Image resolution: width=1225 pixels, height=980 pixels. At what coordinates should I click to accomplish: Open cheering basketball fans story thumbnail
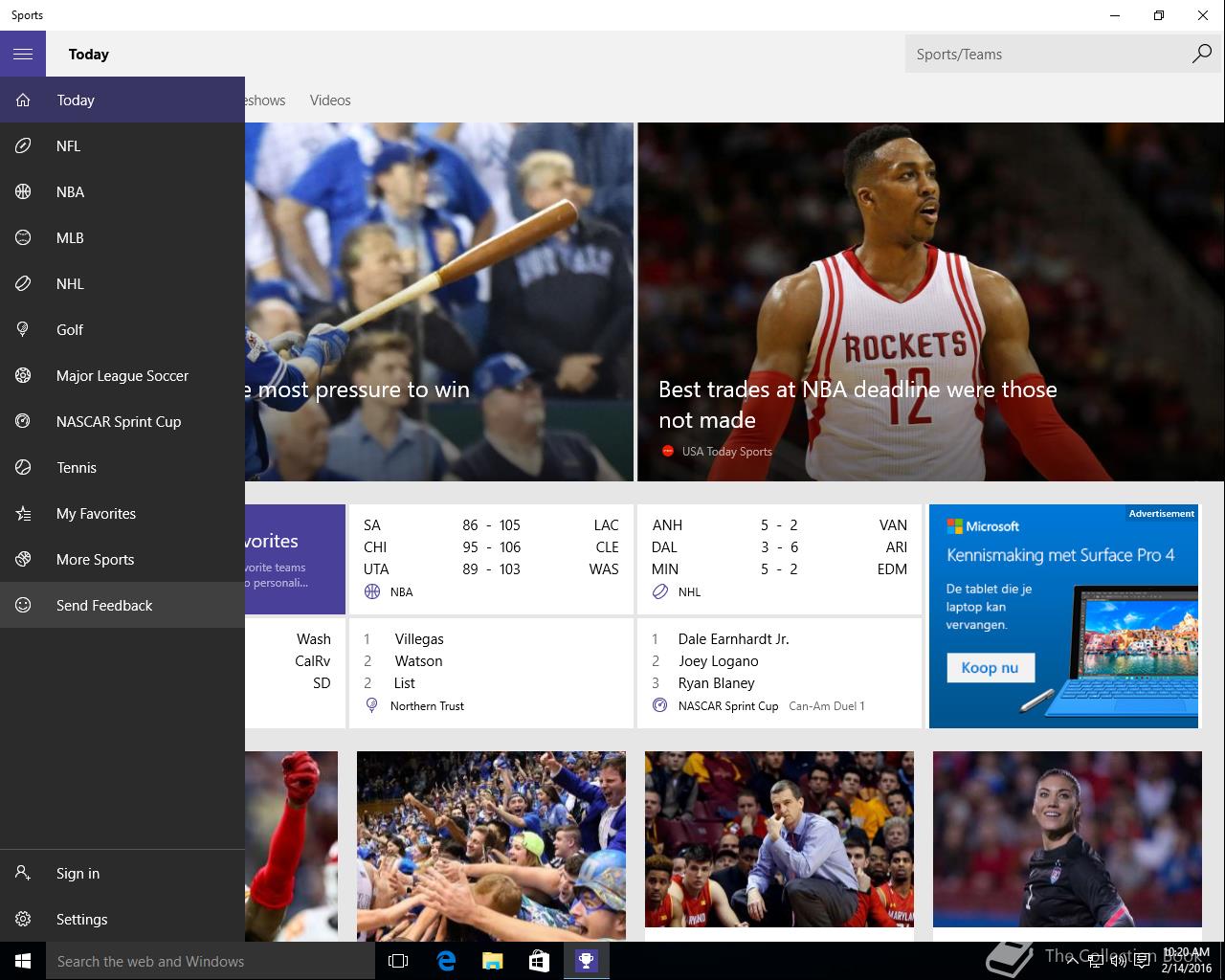(x=491, y=846)
